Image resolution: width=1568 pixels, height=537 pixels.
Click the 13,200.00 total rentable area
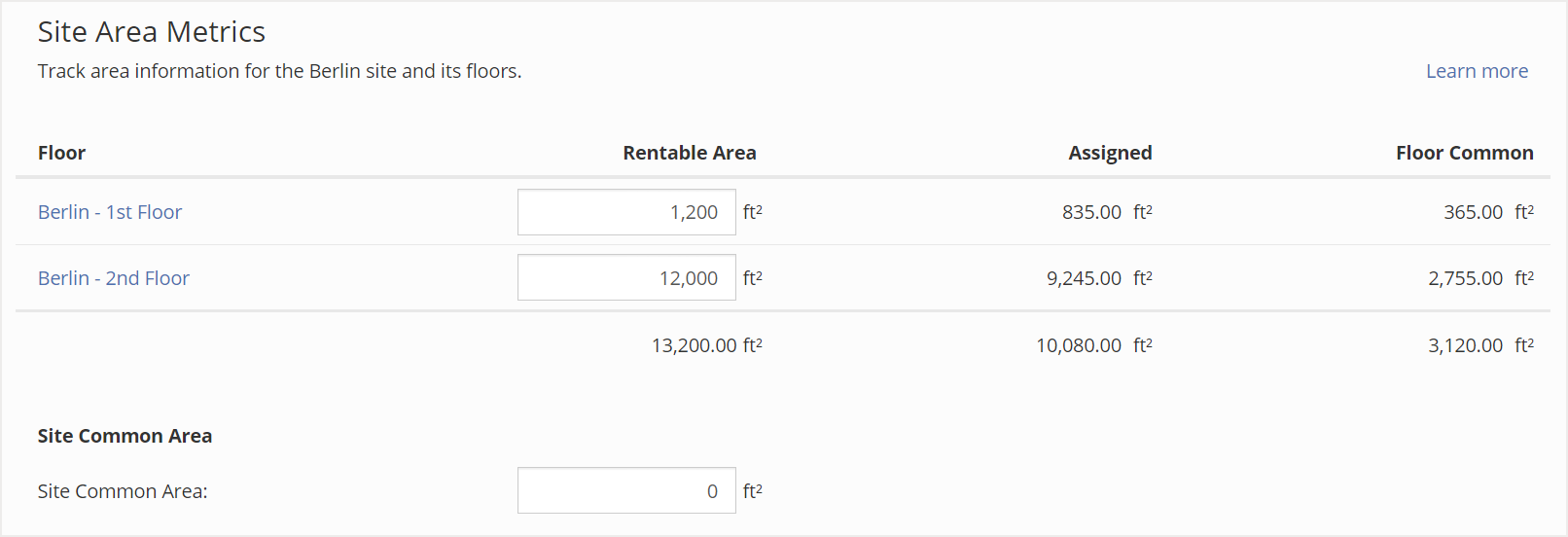pyautogui.click(x=694, y=345)
